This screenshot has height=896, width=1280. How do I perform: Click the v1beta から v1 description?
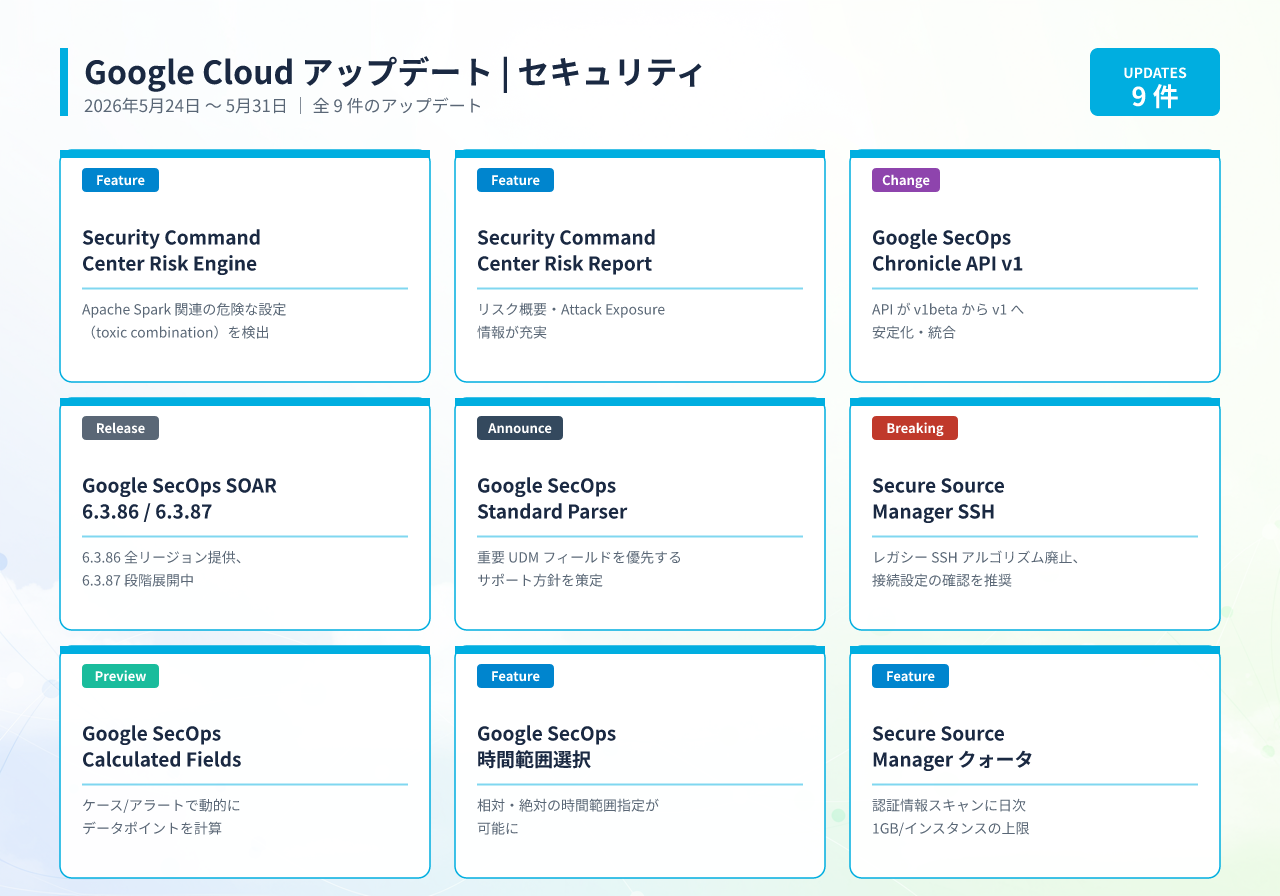[948, 321]
